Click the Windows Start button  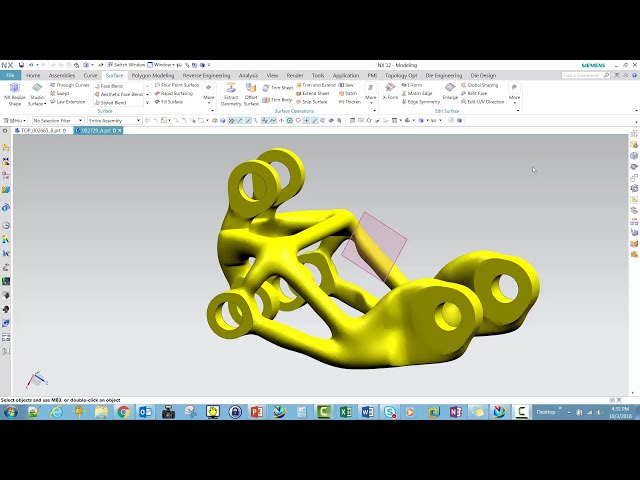pyautogui.click(x=11, y=412)
